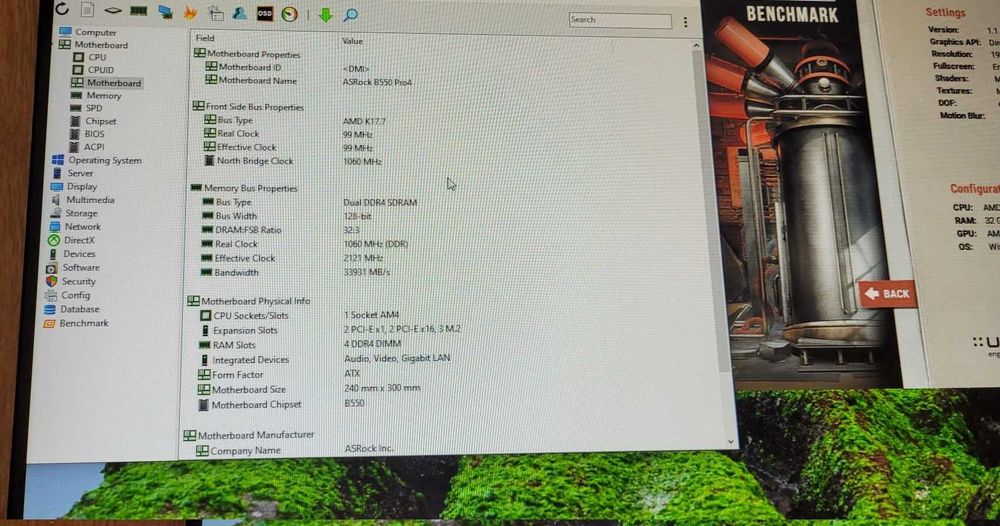
Task: Open the Memory tree entry
Action: 96,95
